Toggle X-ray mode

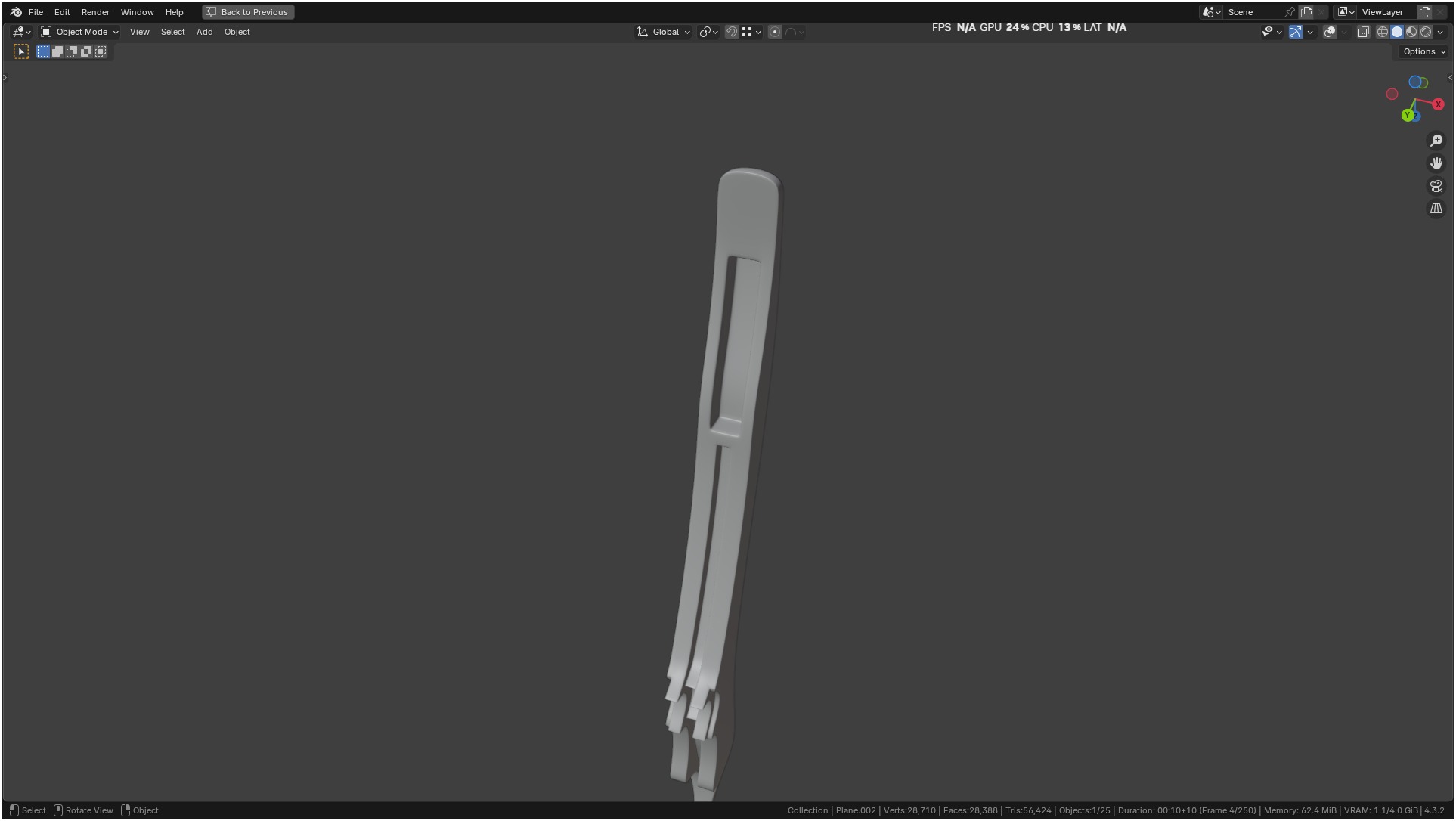click(1363, 32)
